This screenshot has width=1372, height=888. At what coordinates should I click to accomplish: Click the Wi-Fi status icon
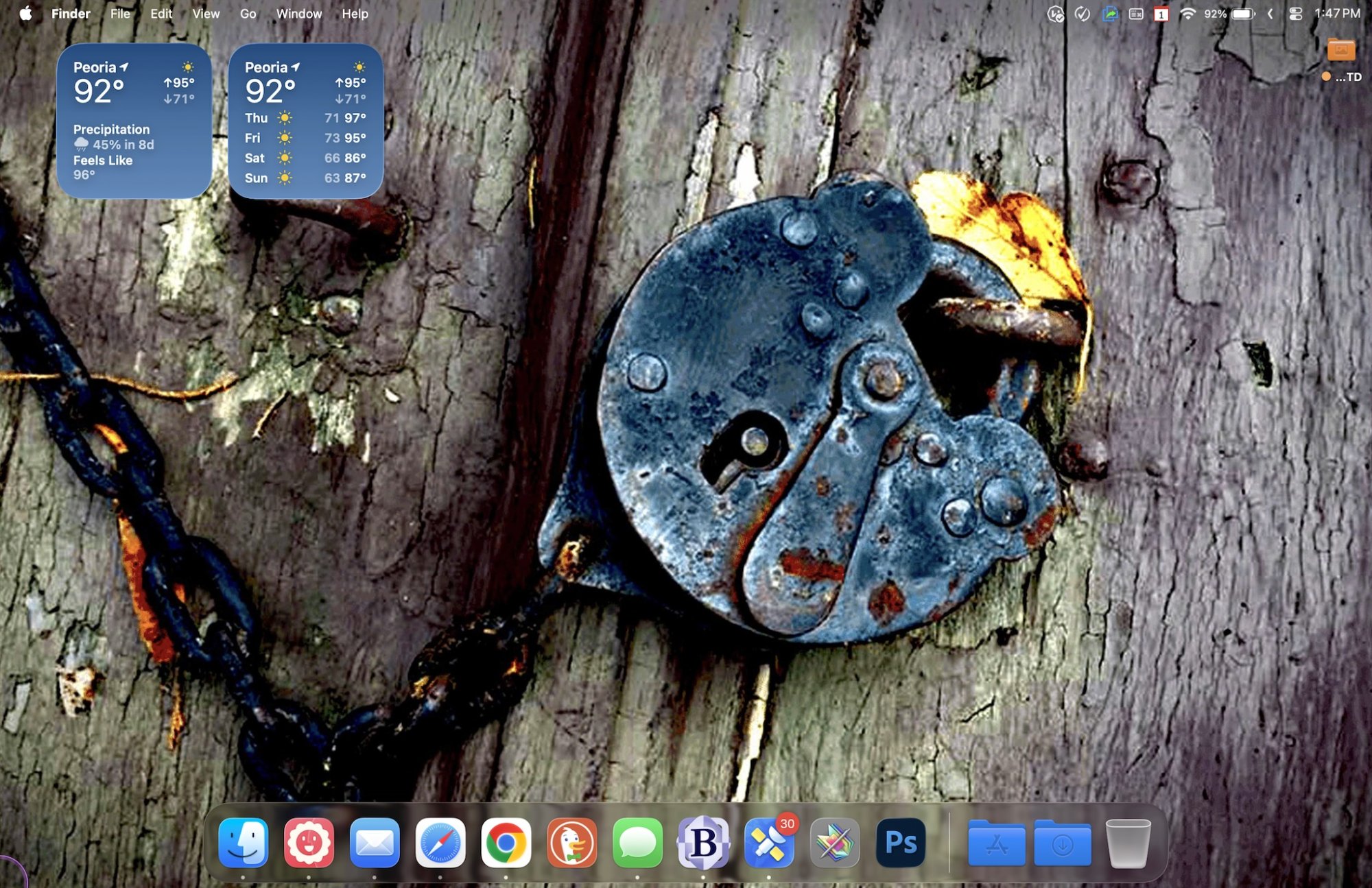tap(1187, 14)
